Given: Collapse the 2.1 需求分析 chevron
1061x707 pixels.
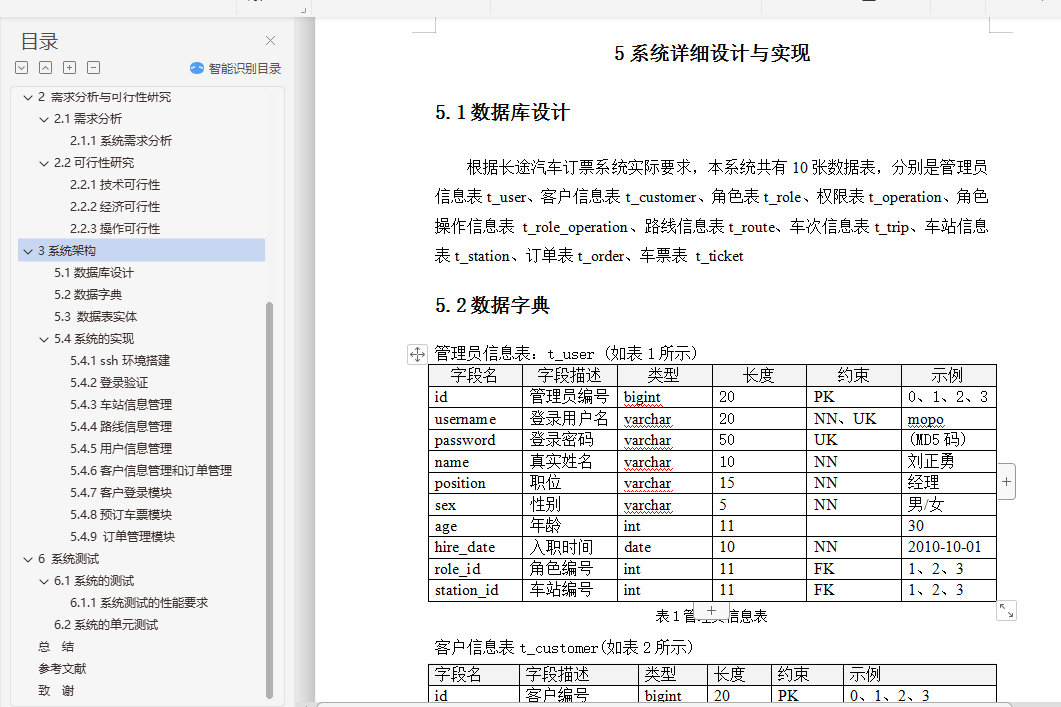Looking at the screenshot, I should click(x=44, y=120).
